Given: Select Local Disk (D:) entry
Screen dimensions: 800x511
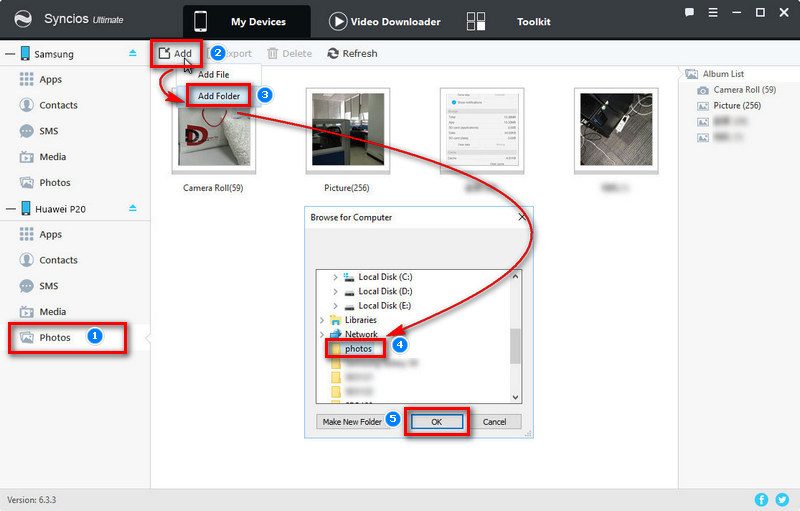Looking at the screenshot, I should coord(385,291).
